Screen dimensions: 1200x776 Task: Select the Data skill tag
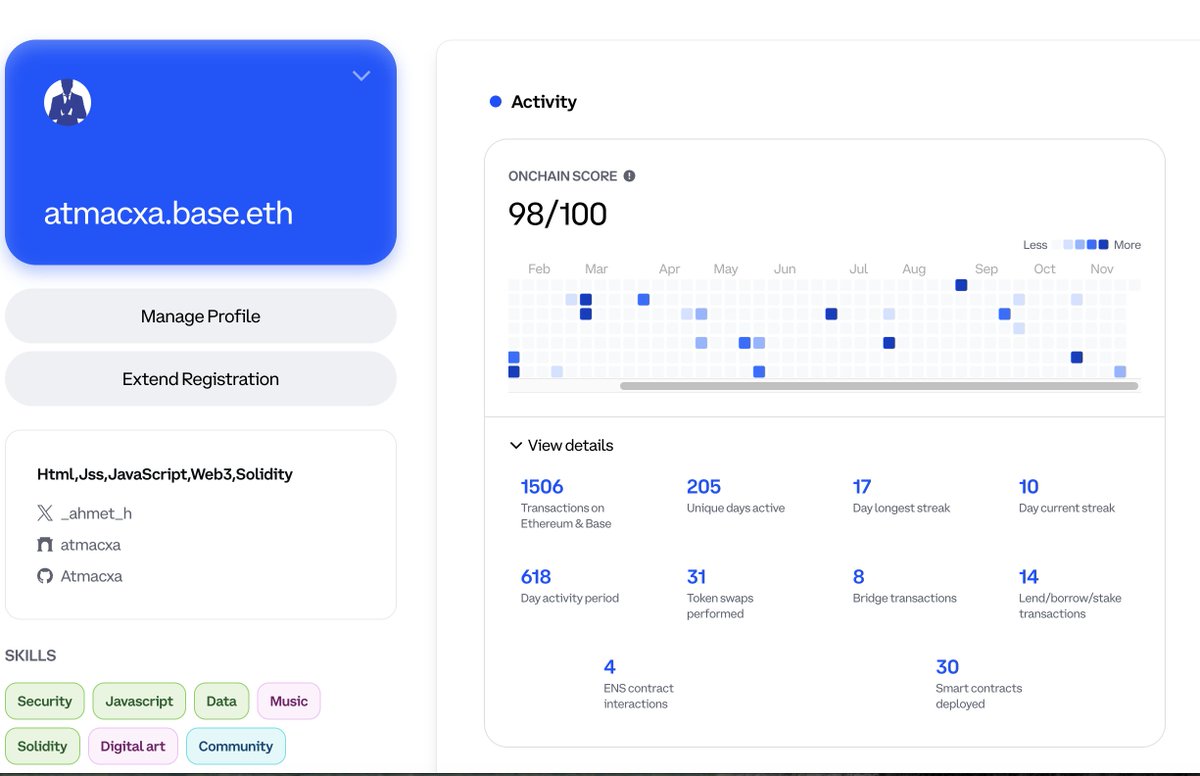point(221,701)
